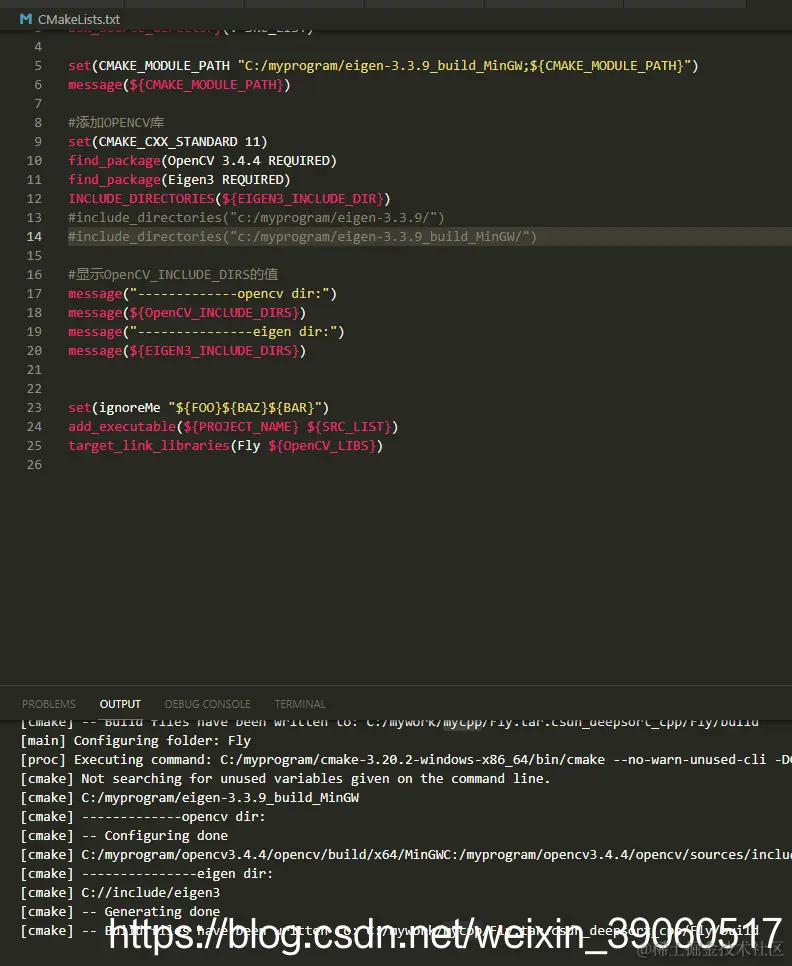Click target_link_libraries(Fly line

click(x=225, y=445)
